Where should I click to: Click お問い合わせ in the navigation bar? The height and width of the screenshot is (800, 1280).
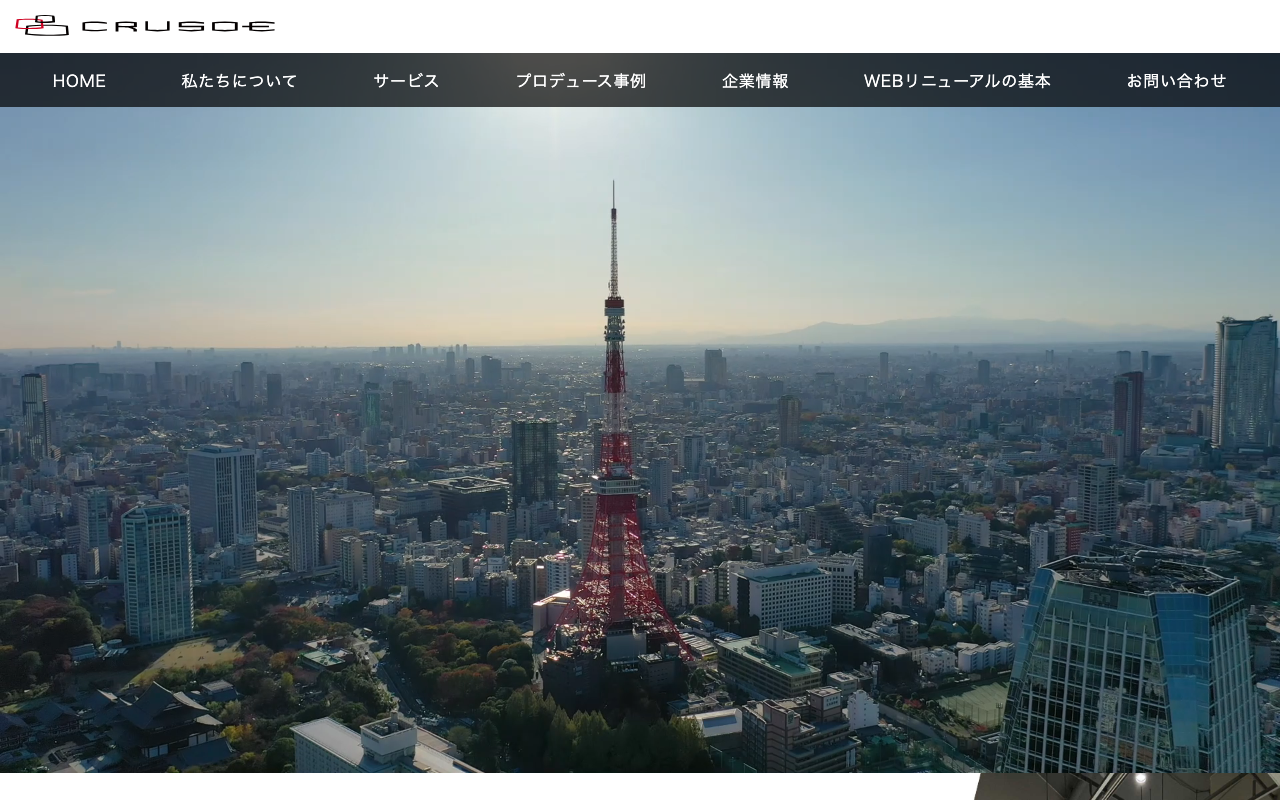[1176, 81]
